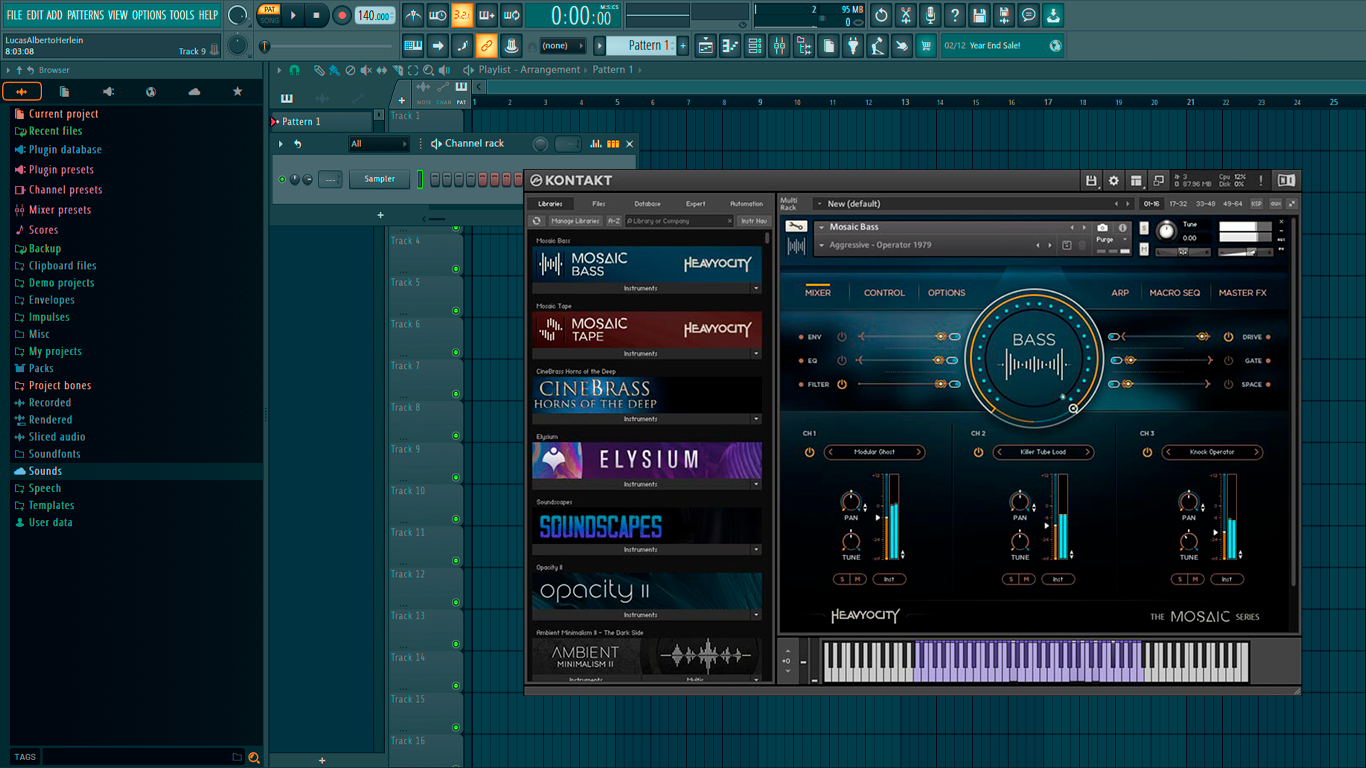Switch to the CONTROL tab
Viewport: 1366px width, 768px height.
point(884,293)
